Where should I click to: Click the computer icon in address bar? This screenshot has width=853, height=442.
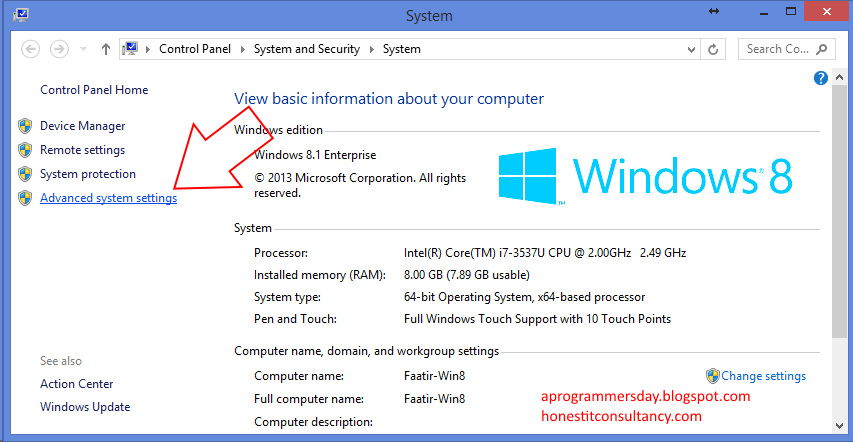click(x=130, y=49)
